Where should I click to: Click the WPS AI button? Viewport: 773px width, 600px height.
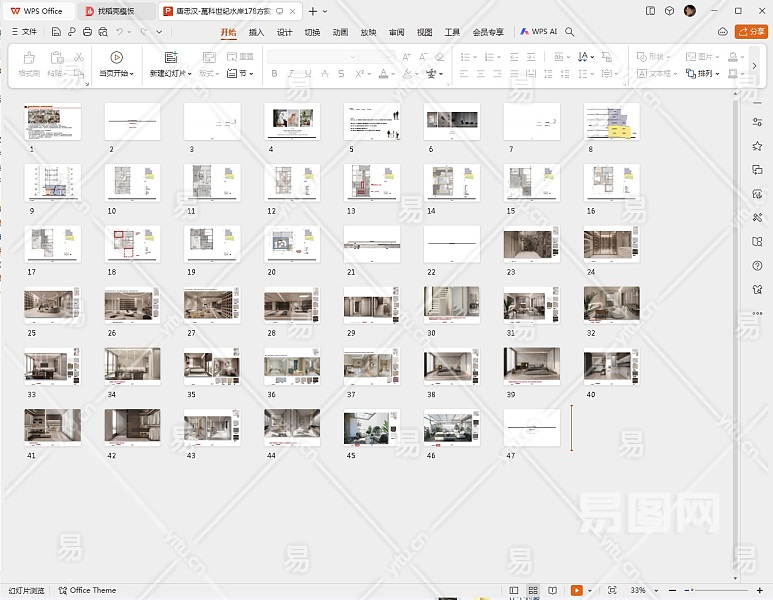pyautogui.click(x=538, y=32)
